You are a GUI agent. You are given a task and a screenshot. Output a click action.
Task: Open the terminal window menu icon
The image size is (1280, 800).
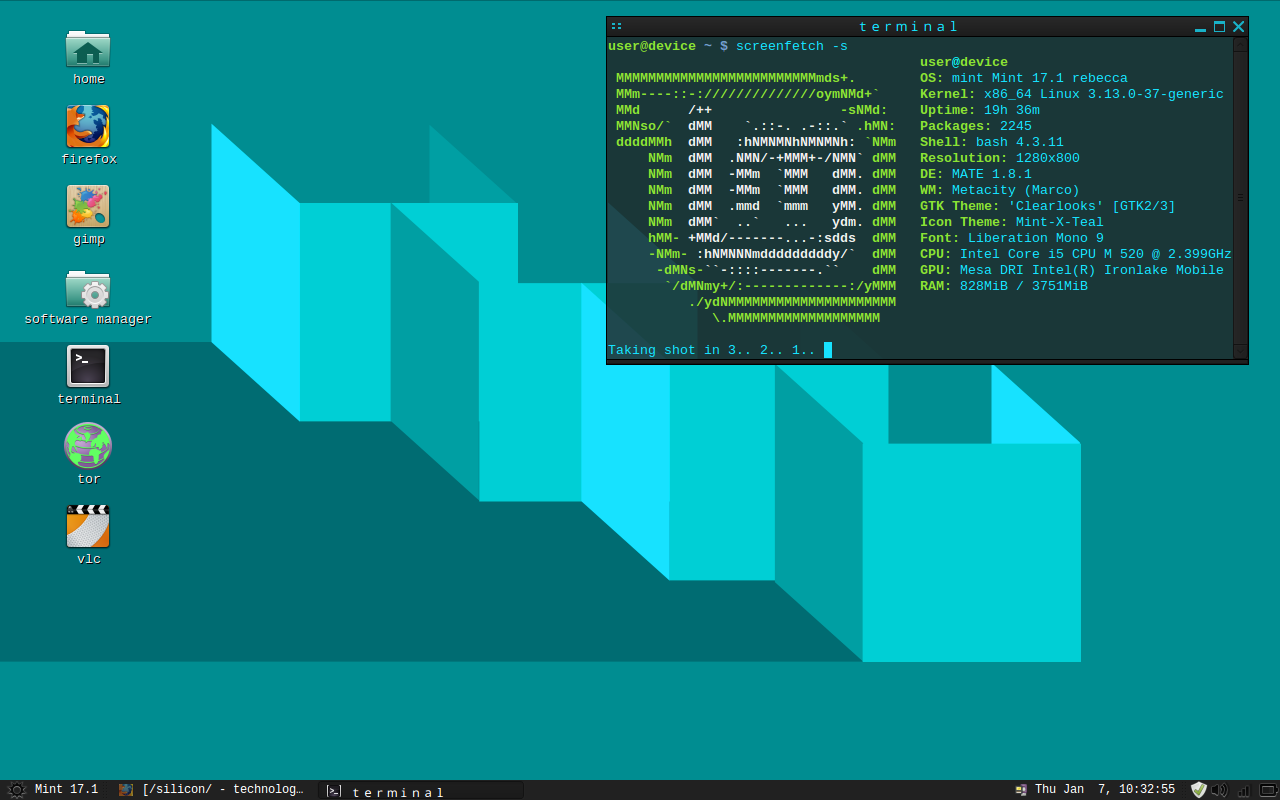(617, 27)
